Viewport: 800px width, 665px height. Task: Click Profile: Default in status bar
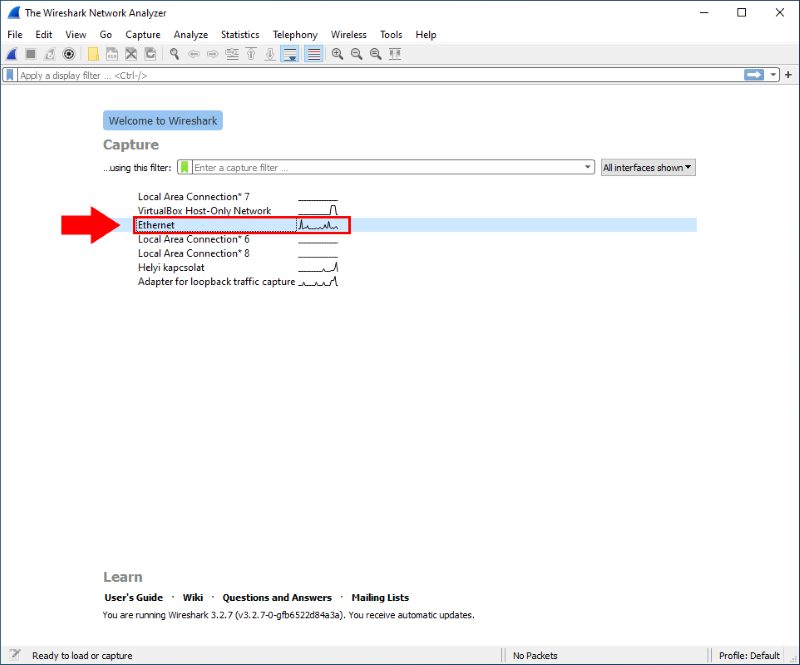749,655
